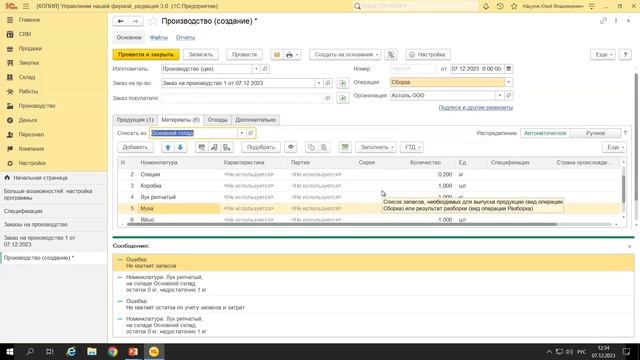The height and width of the screenshot is (360, 640).
Task: Click the barcode search icon in materials toolbar
Action: tap(202, 147)
